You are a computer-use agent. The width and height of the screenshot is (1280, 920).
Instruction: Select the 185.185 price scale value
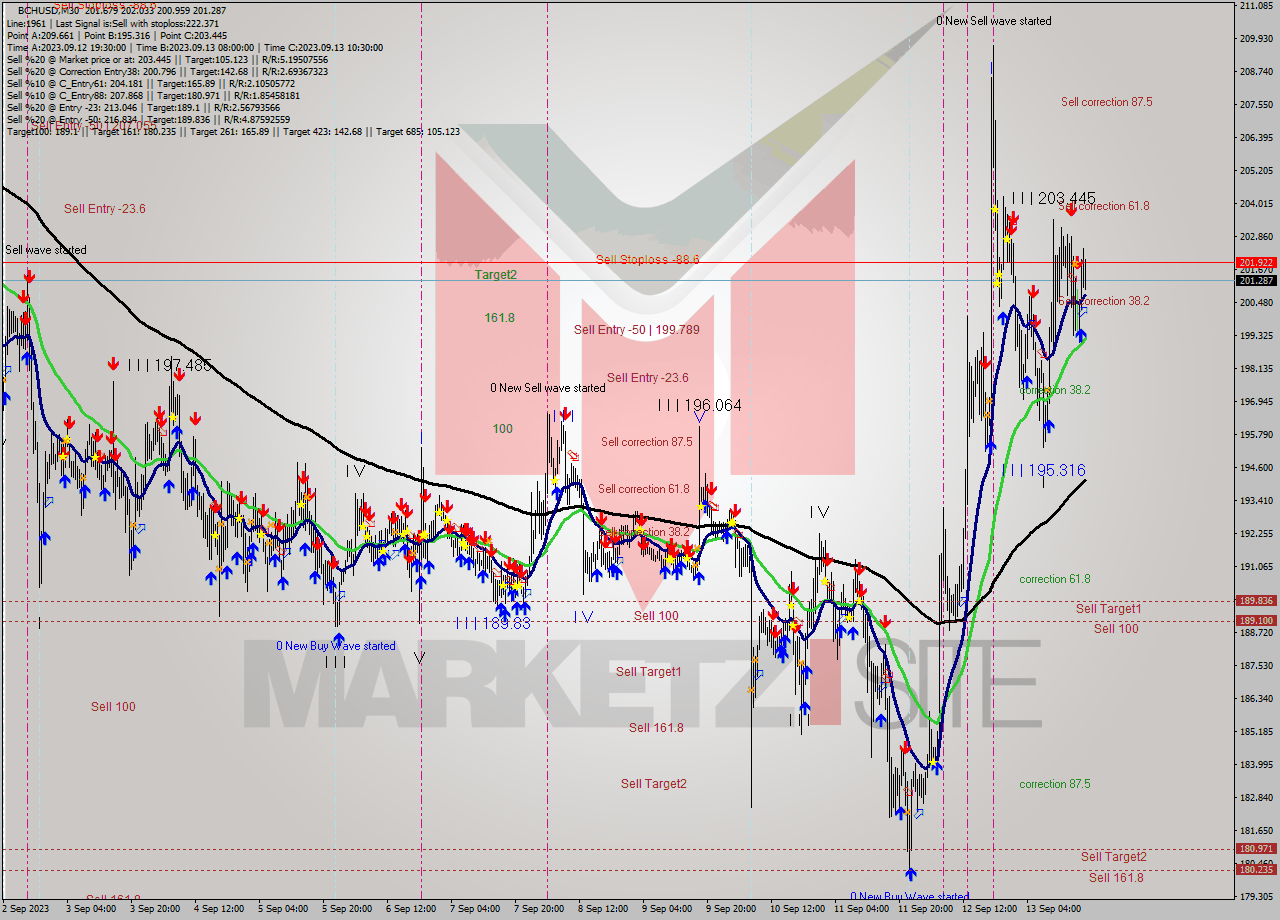(x=1256, y=732)
